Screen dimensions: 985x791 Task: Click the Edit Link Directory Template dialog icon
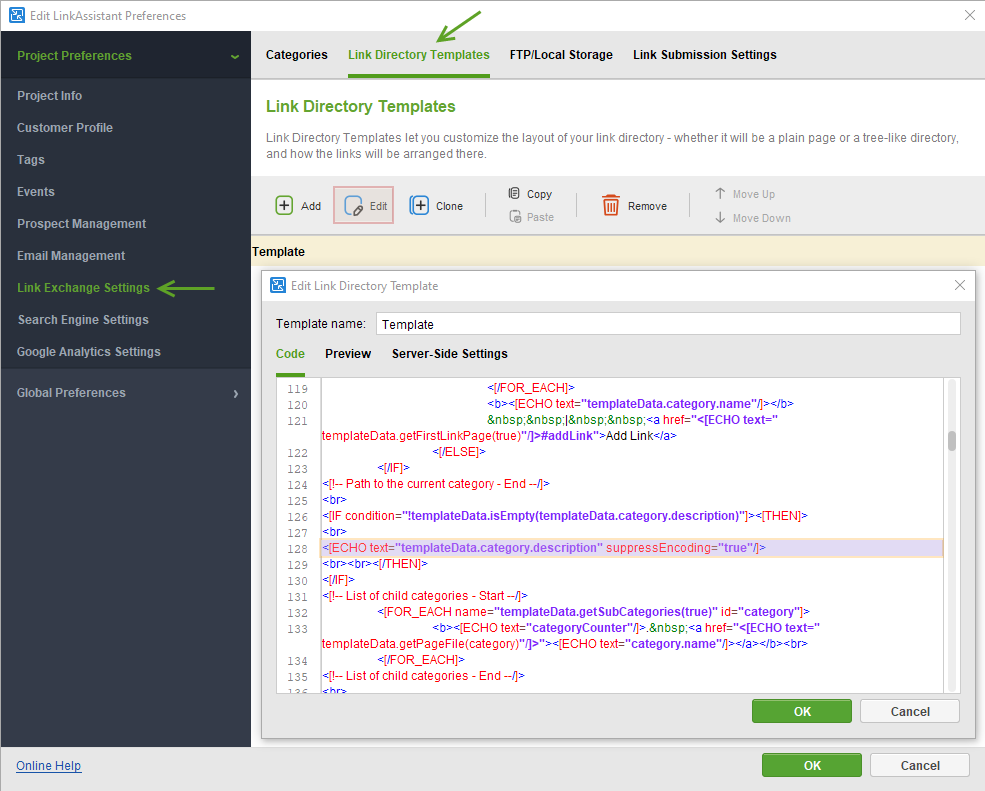click(x=278, y=285)
